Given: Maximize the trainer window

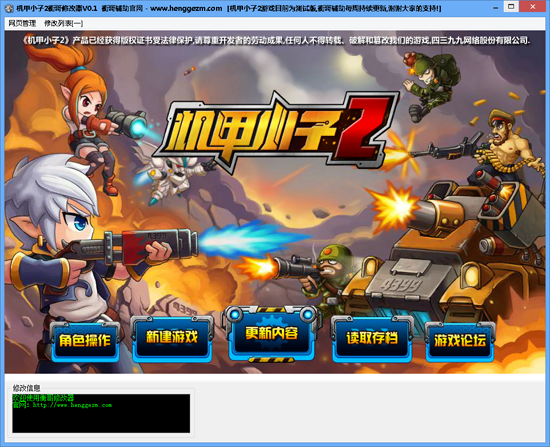Looking at the screenshot, I should pyautogui.click(x=511, y=7).
